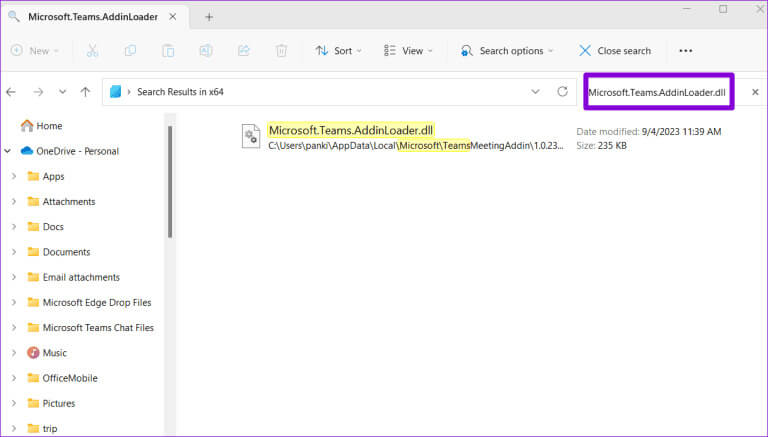Viewport: 768px width, 437px height.
Task: Go up one folder level
Action: pyautogui.click(x=85, y=92)
